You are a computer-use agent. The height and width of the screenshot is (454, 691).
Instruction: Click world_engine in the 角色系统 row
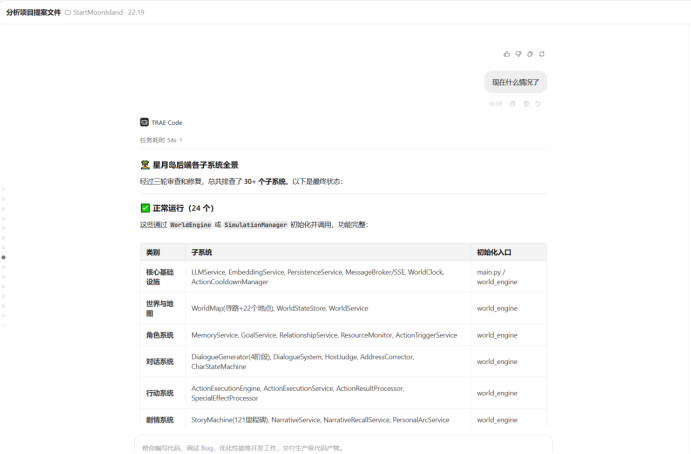(x=497, y=335)
